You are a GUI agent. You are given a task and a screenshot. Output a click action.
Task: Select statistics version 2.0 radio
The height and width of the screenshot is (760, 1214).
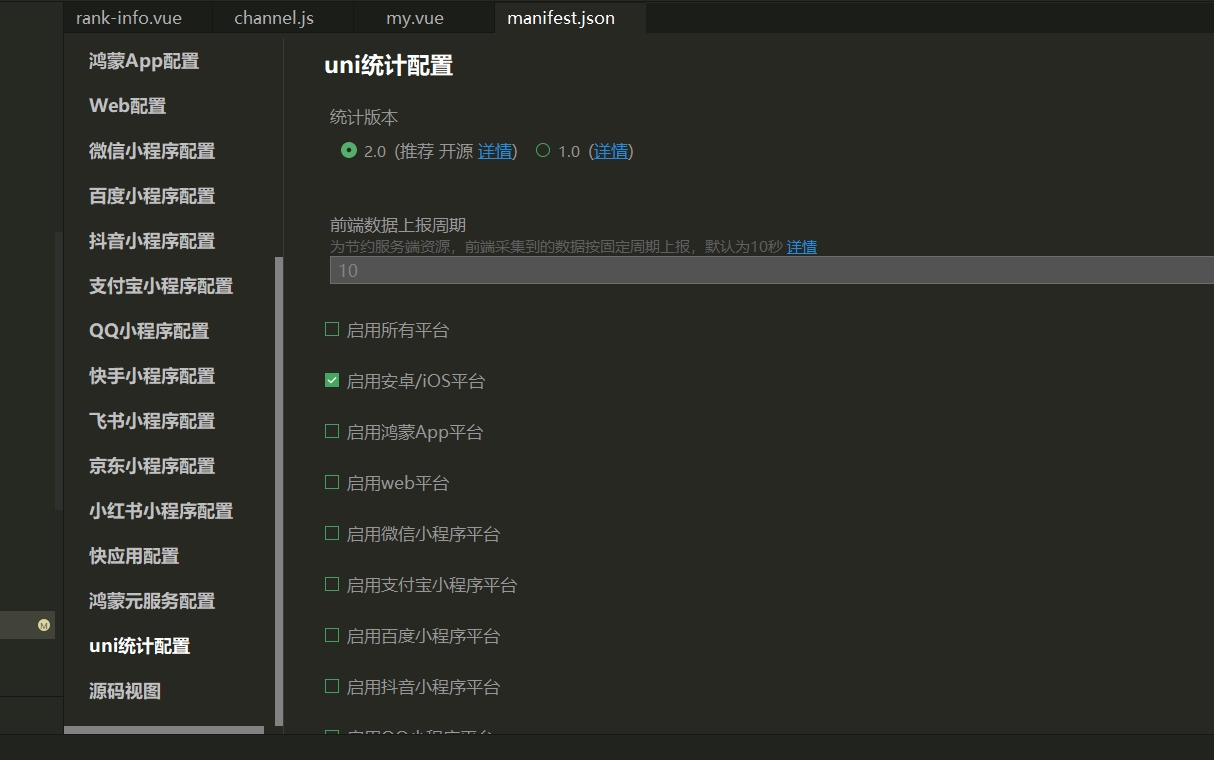click(x=348, y=150)
